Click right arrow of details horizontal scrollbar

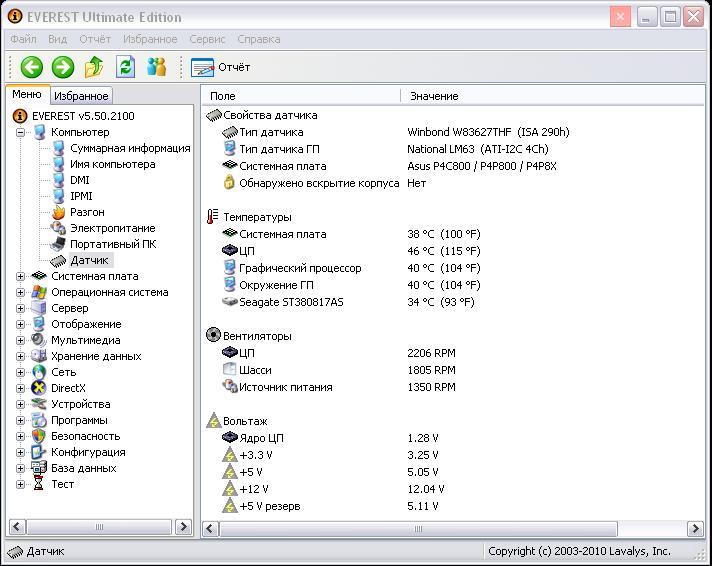pos(695,529)
